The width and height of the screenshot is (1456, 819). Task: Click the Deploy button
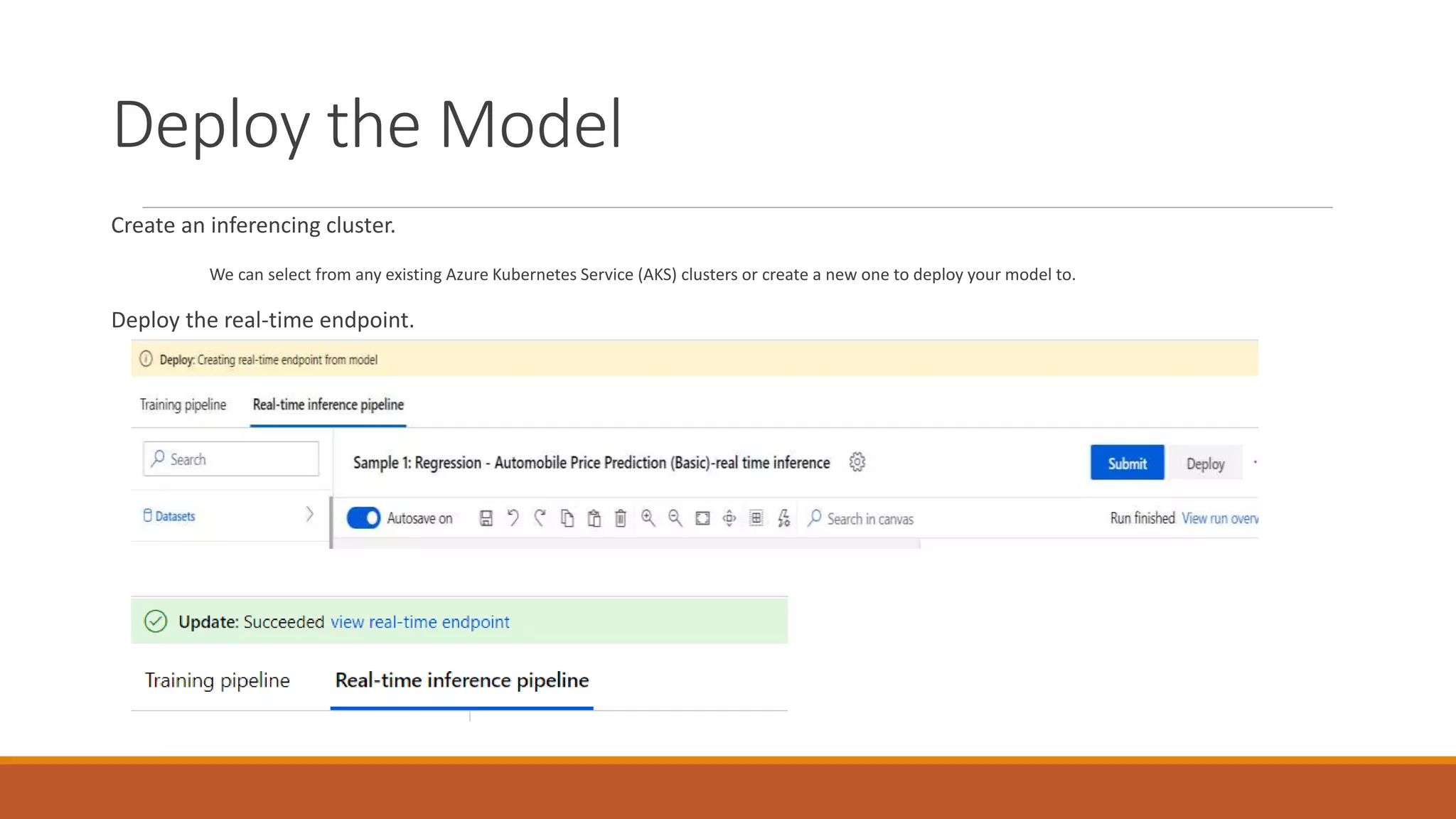1205,463
